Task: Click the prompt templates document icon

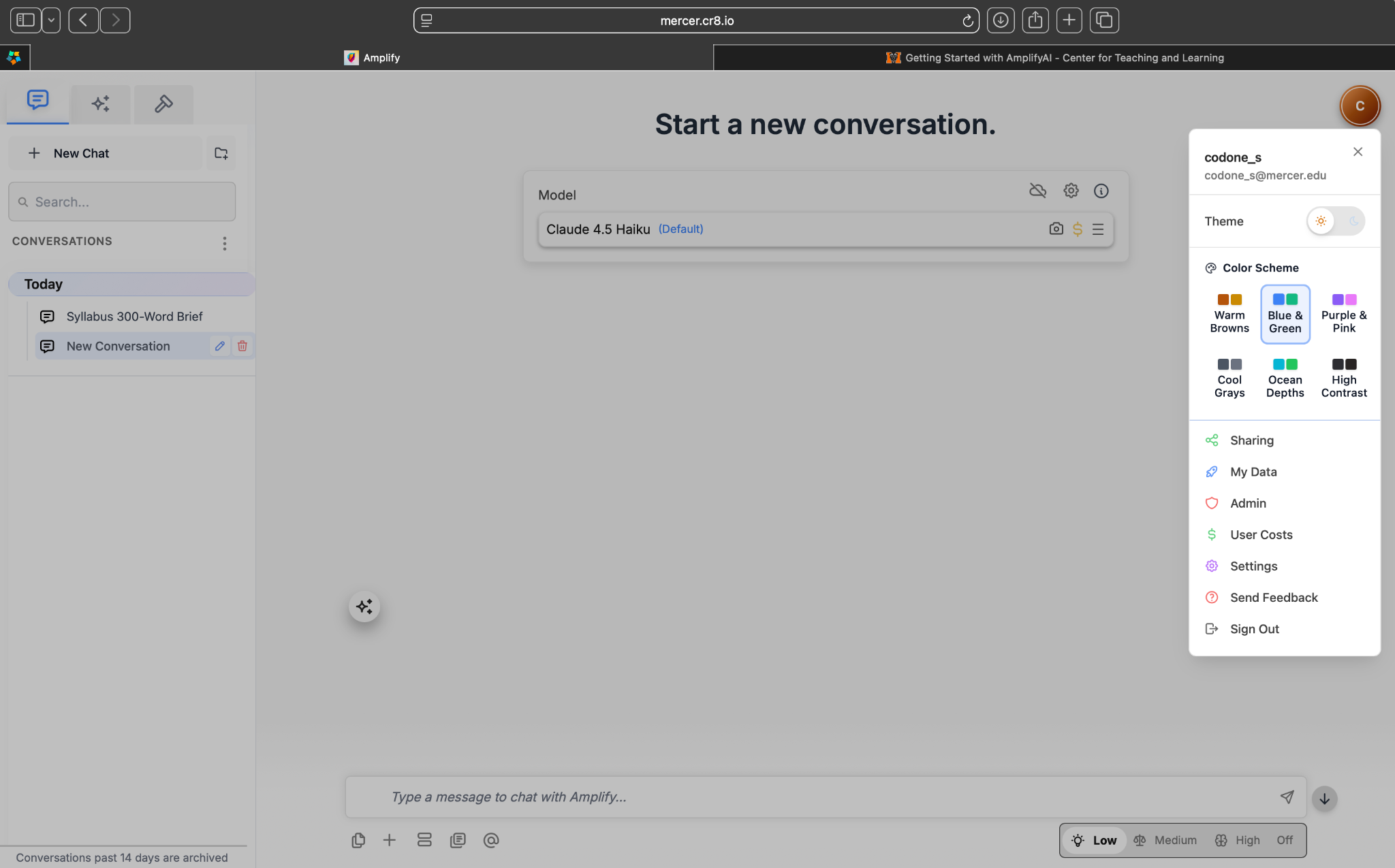Action: click(x=458, y=840)
